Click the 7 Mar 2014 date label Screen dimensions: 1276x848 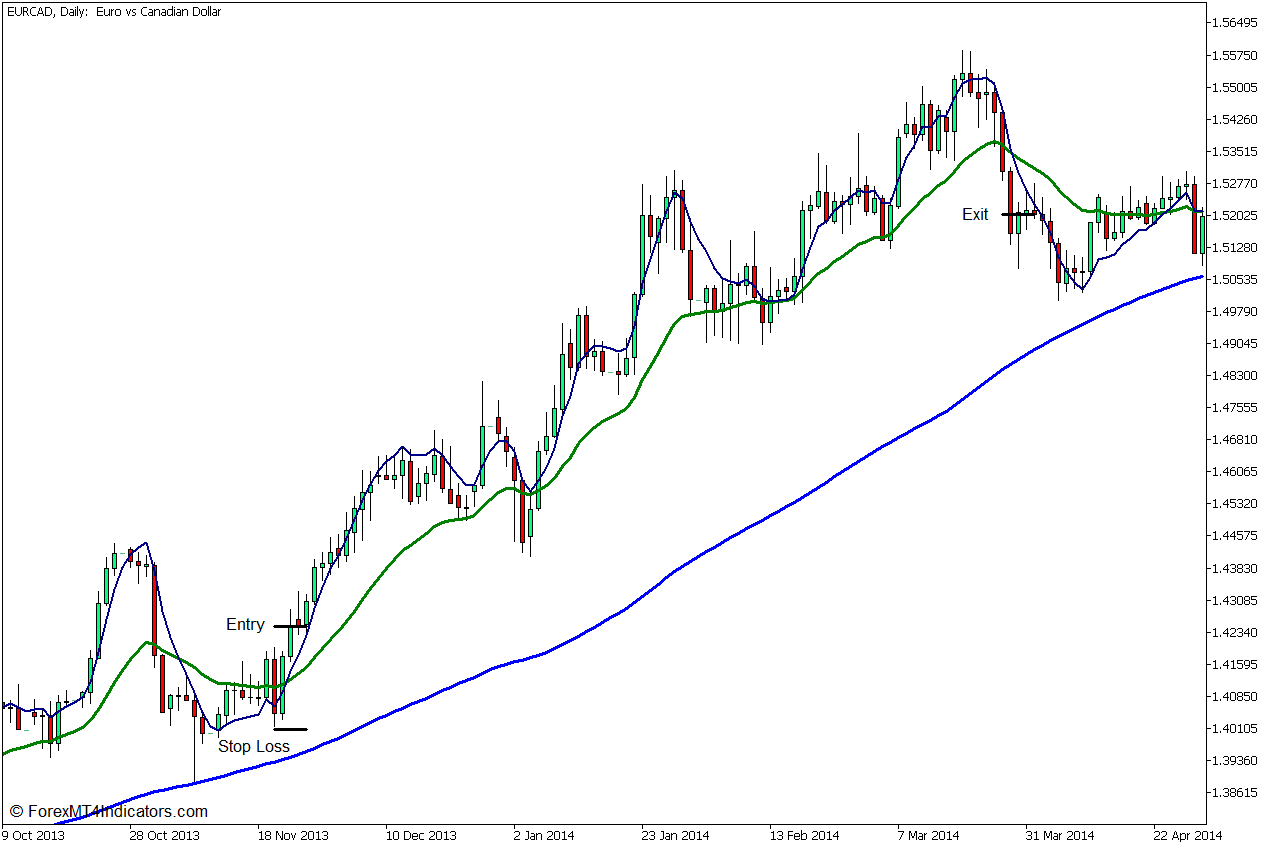tap(930, 835)
